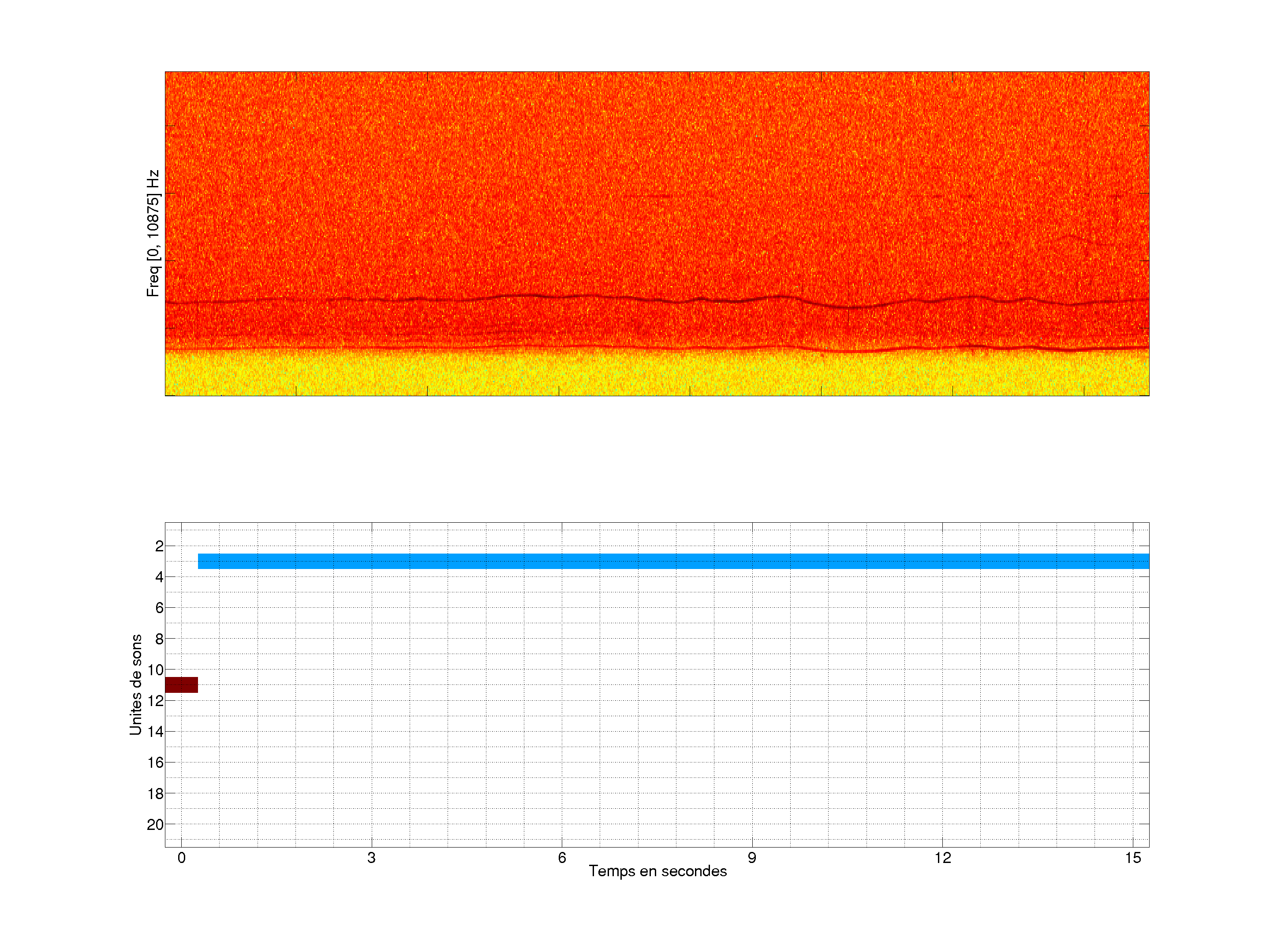Click x-axis tick label 3
The height and width of the screenshot is (952, 1270).
coord(371,858)
